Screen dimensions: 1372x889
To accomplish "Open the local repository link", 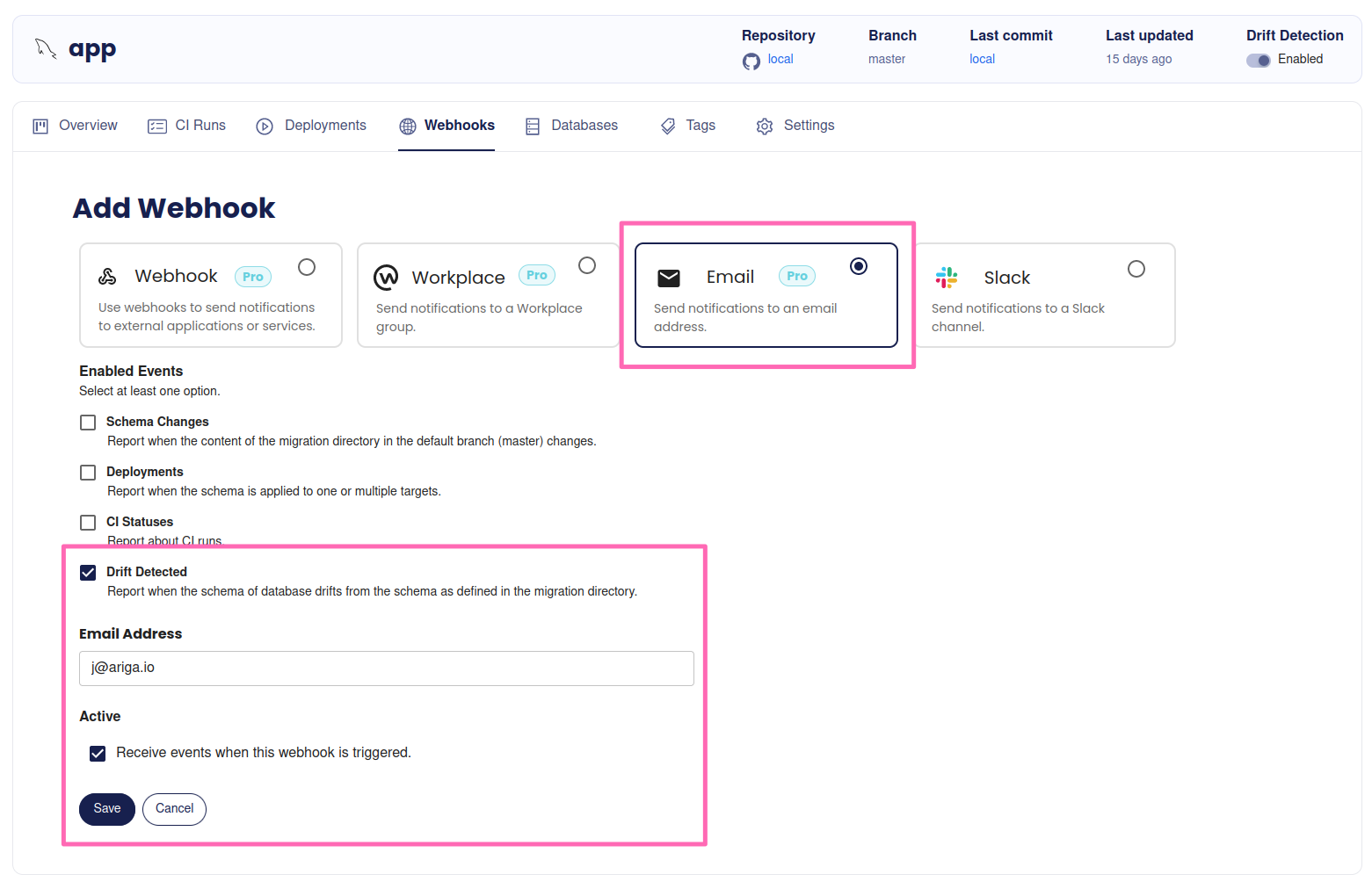I will pyautogui.click(x=780, y=59).
